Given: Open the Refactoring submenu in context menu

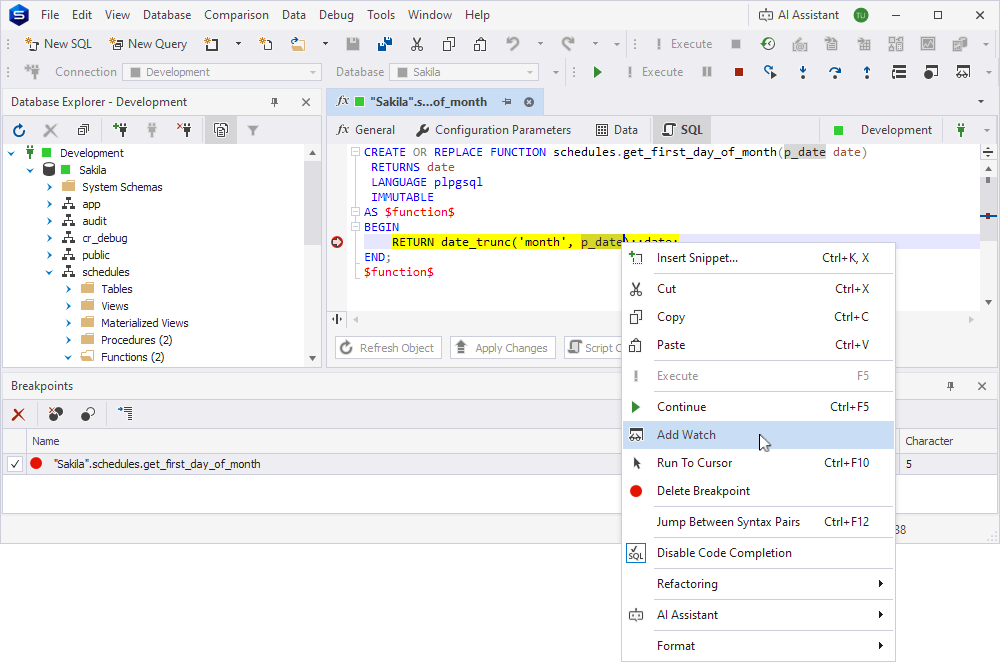Looking at the screenshot, I should [x=758, y=584].
